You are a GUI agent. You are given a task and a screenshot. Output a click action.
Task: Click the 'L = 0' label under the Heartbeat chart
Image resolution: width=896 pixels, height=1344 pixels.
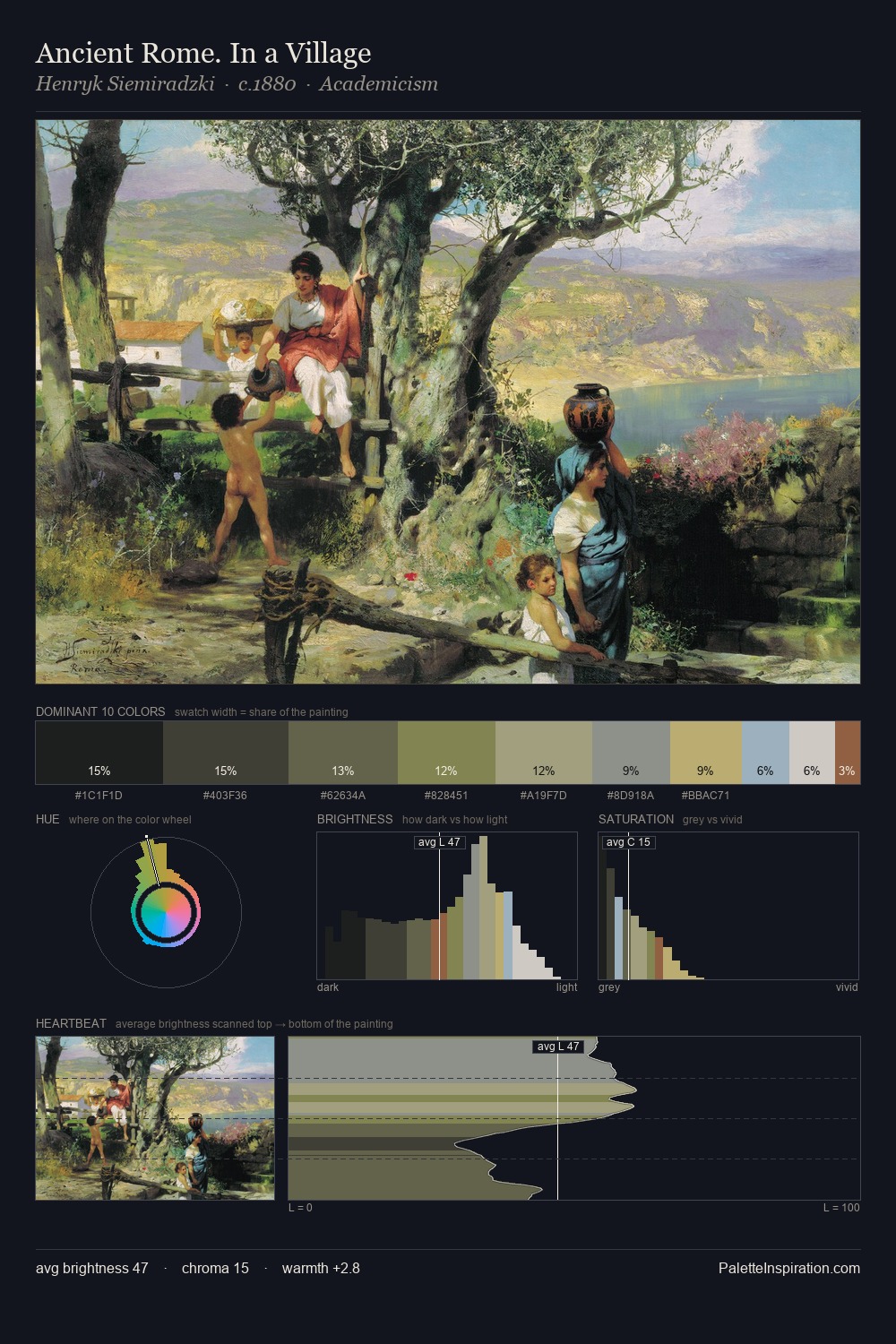300,1208
